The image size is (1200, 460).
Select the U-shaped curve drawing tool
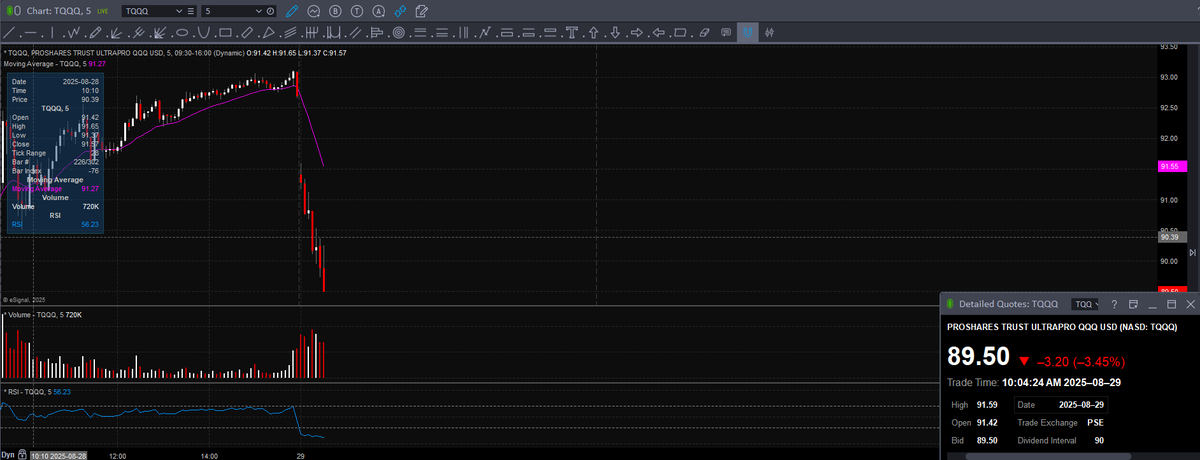point(203,33)
